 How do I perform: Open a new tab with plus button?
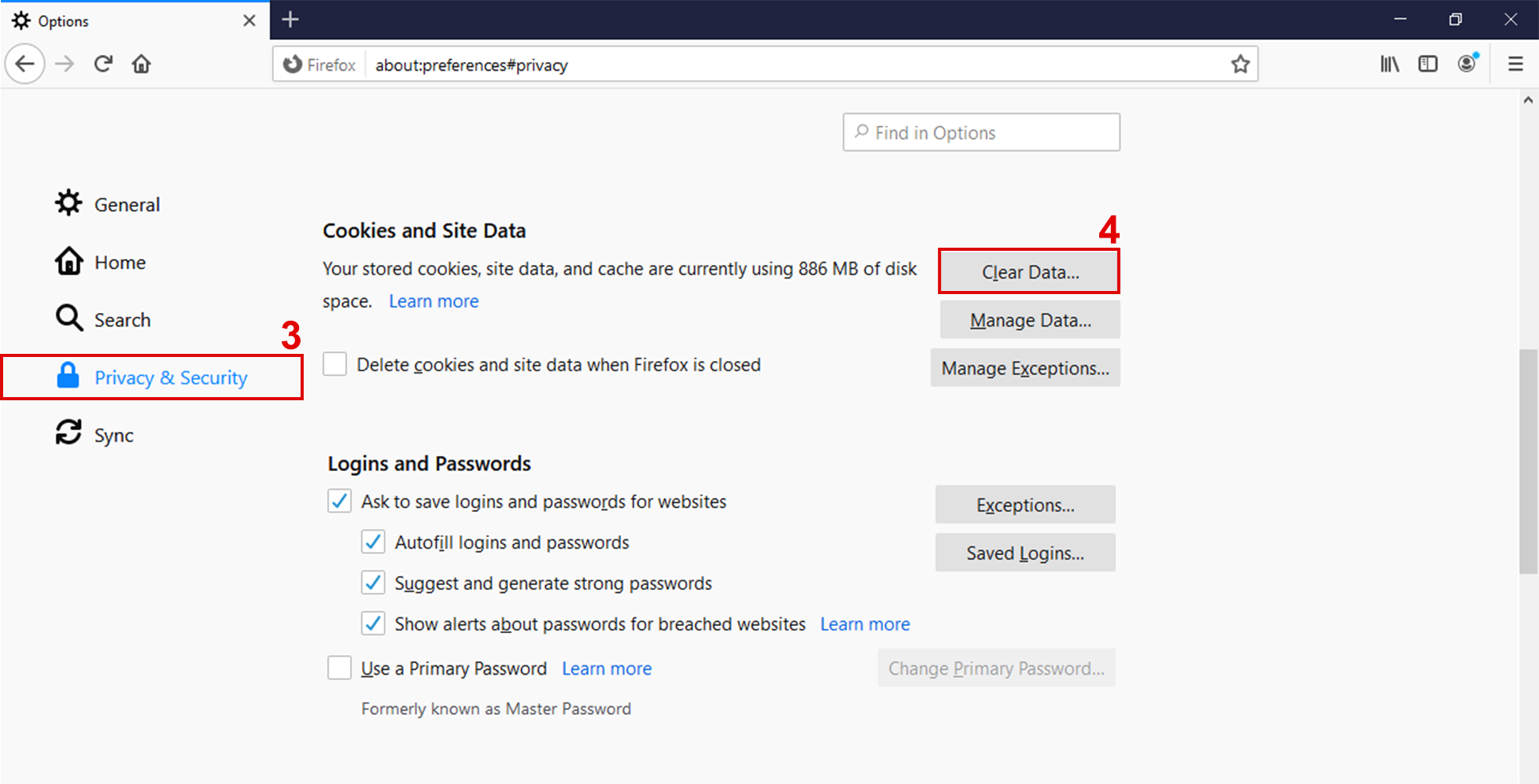[x=290, y=20]
